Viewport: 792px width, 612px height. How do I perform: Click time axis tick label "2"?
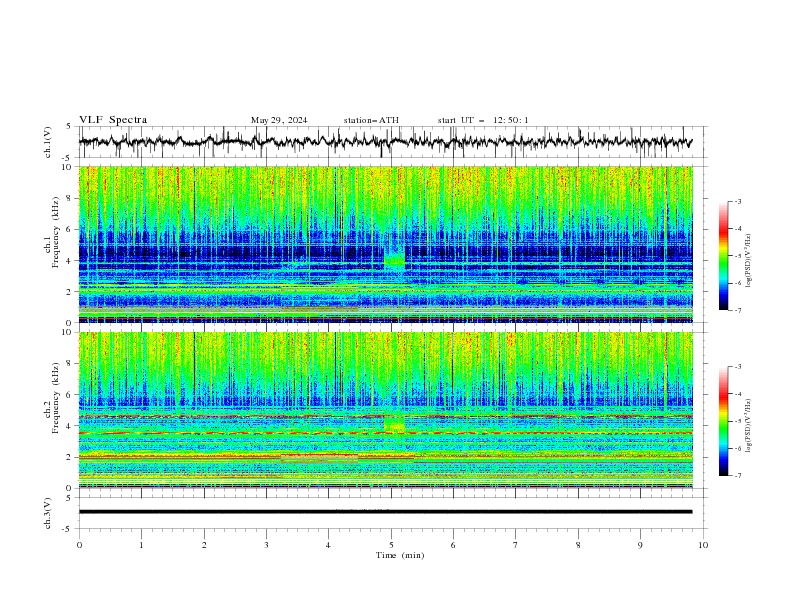[x=204, y=545]
